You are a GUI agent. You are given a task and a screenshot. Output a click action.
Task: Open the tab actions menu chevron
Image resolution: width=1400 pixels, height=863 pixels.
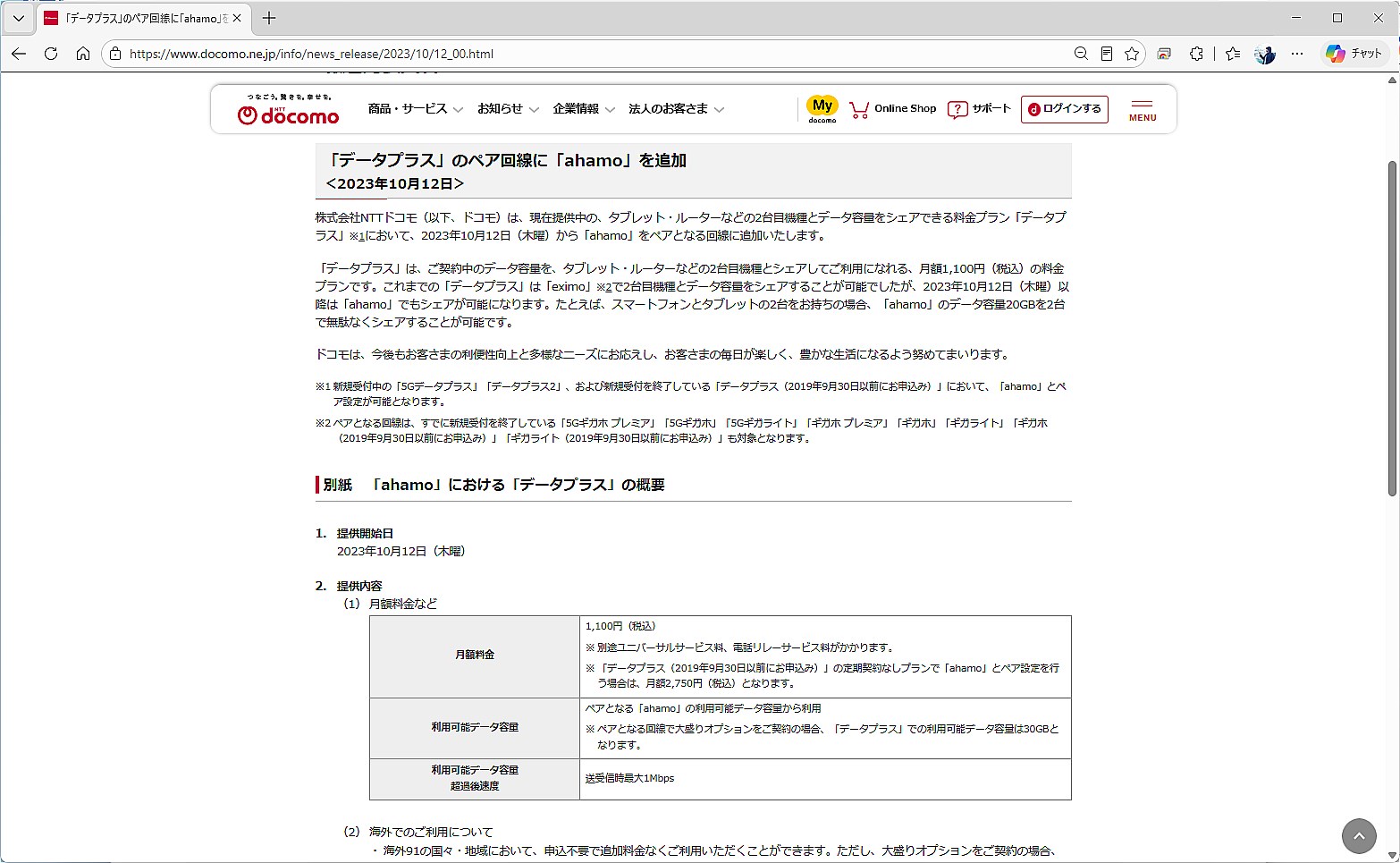[x=18, y=18]
